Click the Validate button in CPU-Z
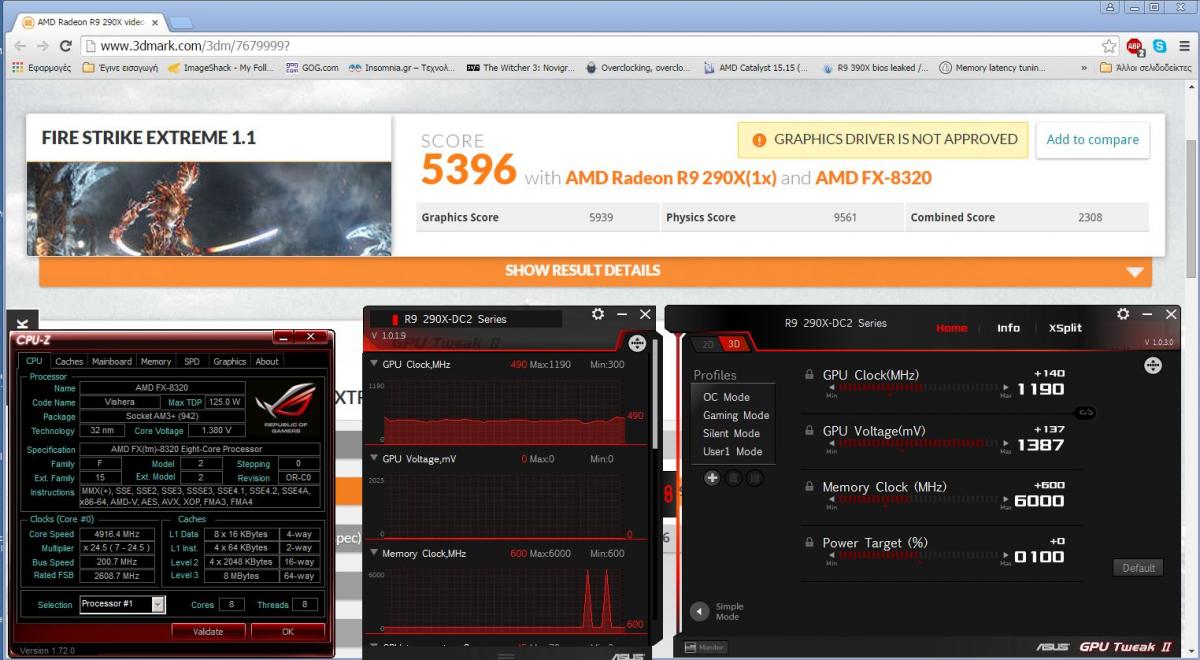The image size is (1200, 660). 208,631
